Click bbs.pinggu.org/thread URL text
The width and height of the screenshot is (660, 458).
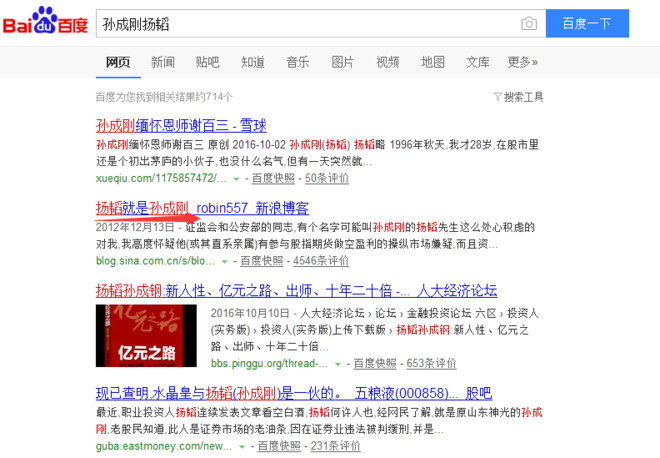(x=269, y=363)
